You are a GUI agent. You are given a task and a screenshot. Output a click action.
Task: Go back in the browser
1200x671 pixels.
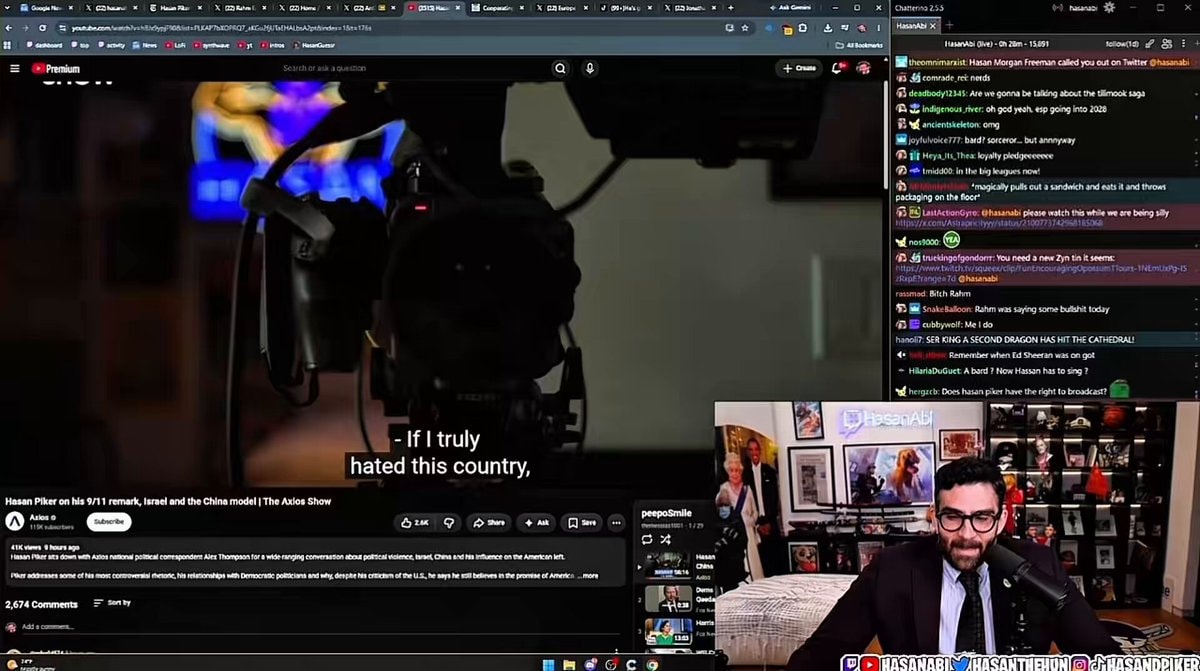9,28
